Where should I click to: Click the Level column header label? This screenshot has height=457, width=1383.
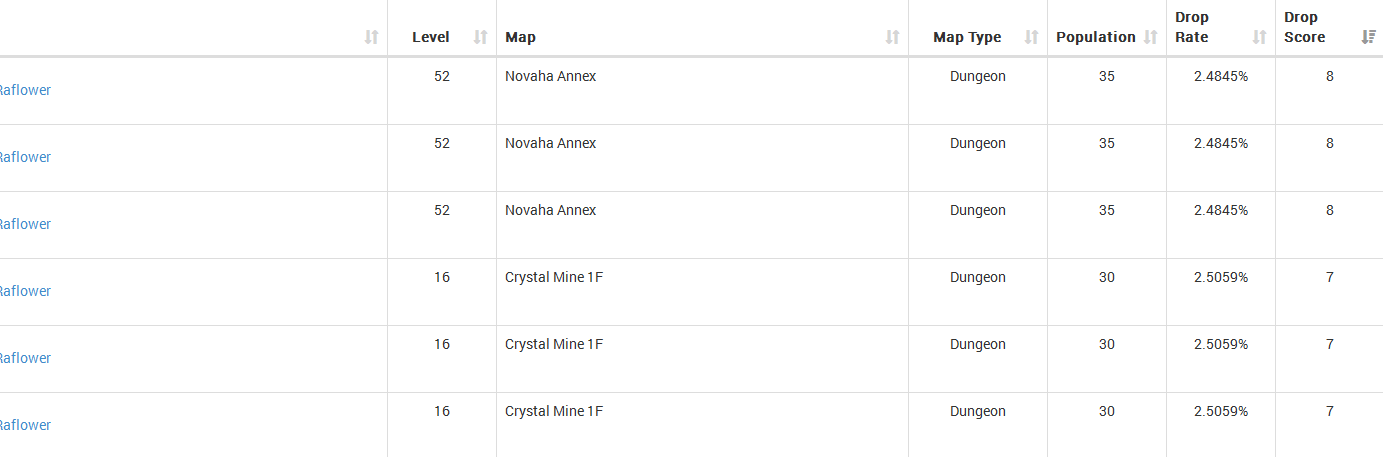click(430, 37)
